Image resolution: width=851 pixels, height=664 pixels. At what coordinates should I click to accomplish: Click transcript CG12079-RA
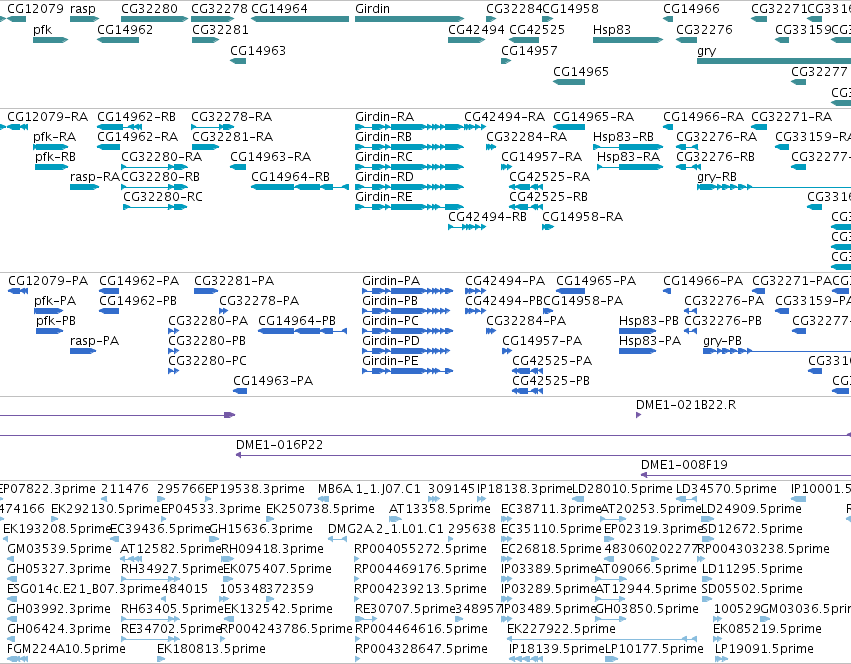(x=47, y=117)
